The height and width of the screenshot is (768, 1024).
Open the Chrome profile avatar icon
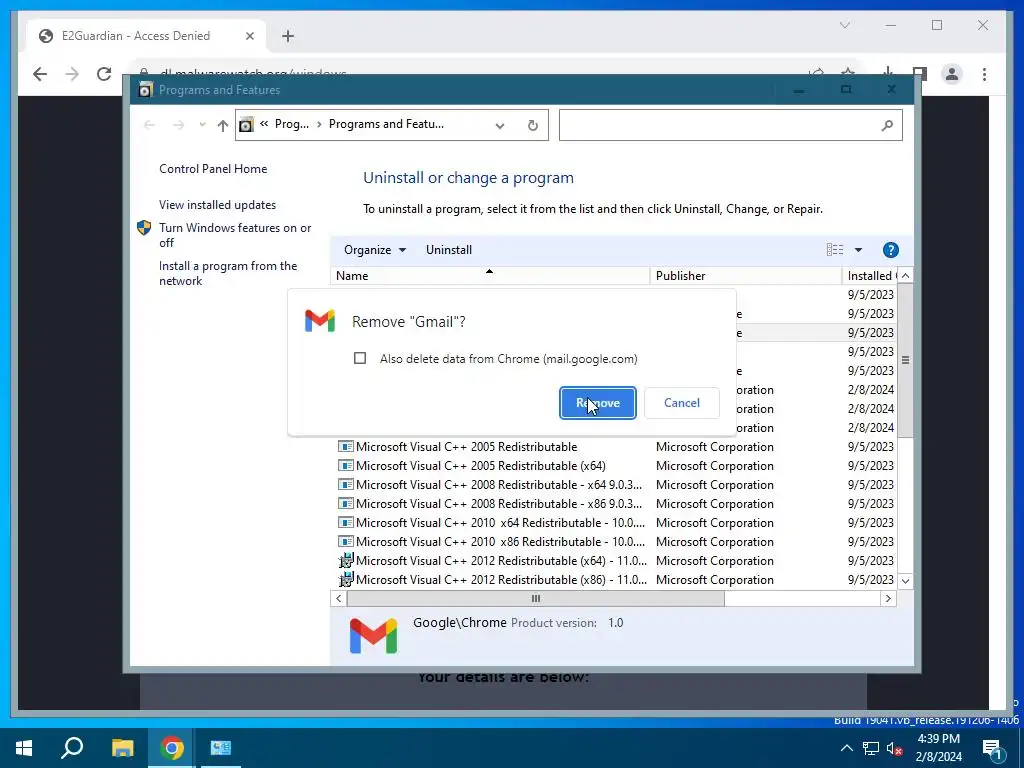[952, 74]
